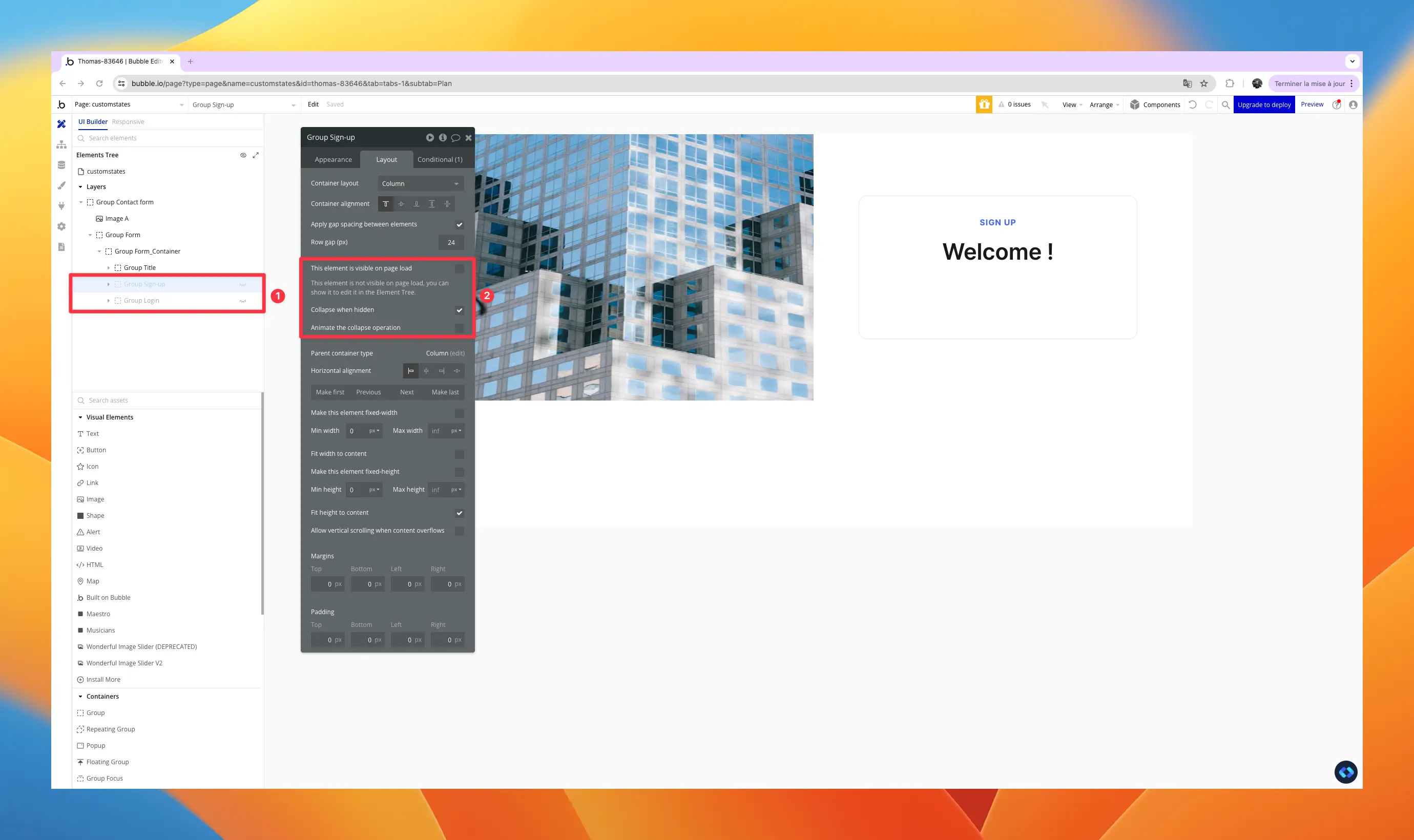Toggle 'This element is visible on page load'
The image size is (1414, 840).
coord(459,267)
